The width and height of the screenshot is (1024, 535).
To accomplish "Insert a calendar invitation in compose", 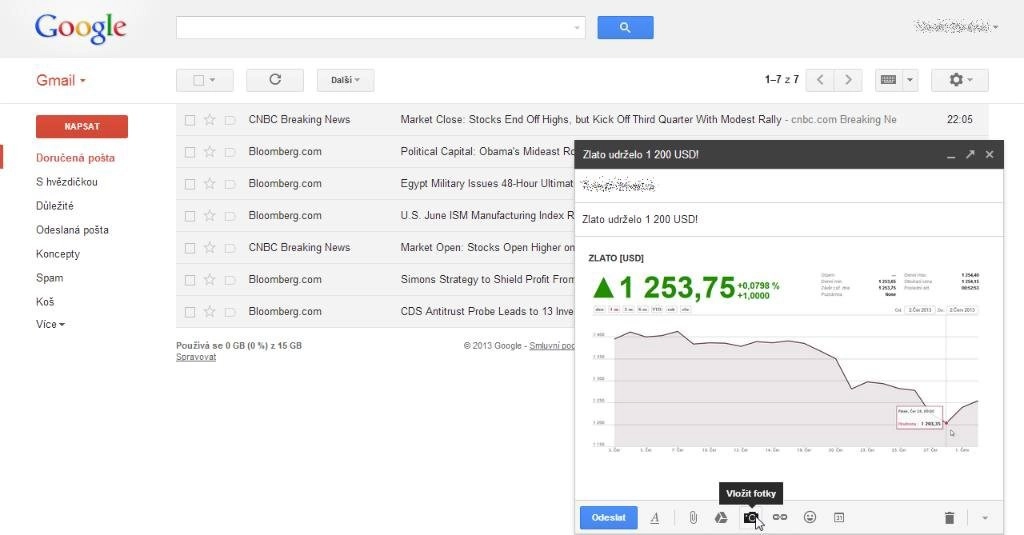I will coord(839,517).
